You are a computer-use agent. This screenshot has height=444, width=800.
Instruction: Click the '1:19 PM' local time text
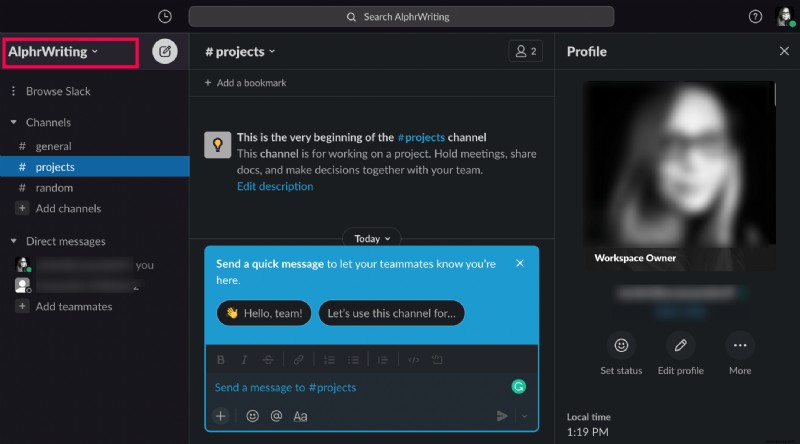(x=587, y=432)
